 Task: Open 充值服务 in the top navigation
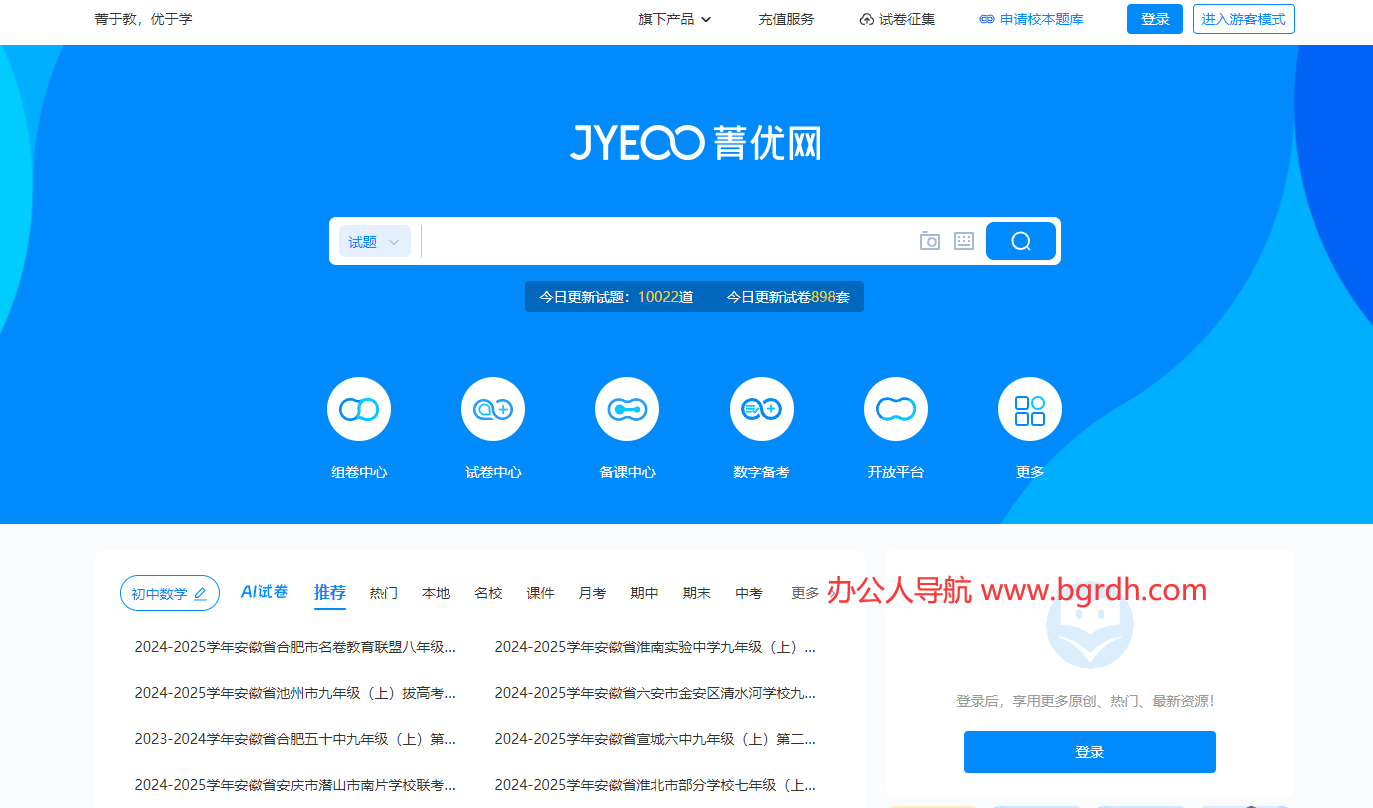(x=786, y=19)
